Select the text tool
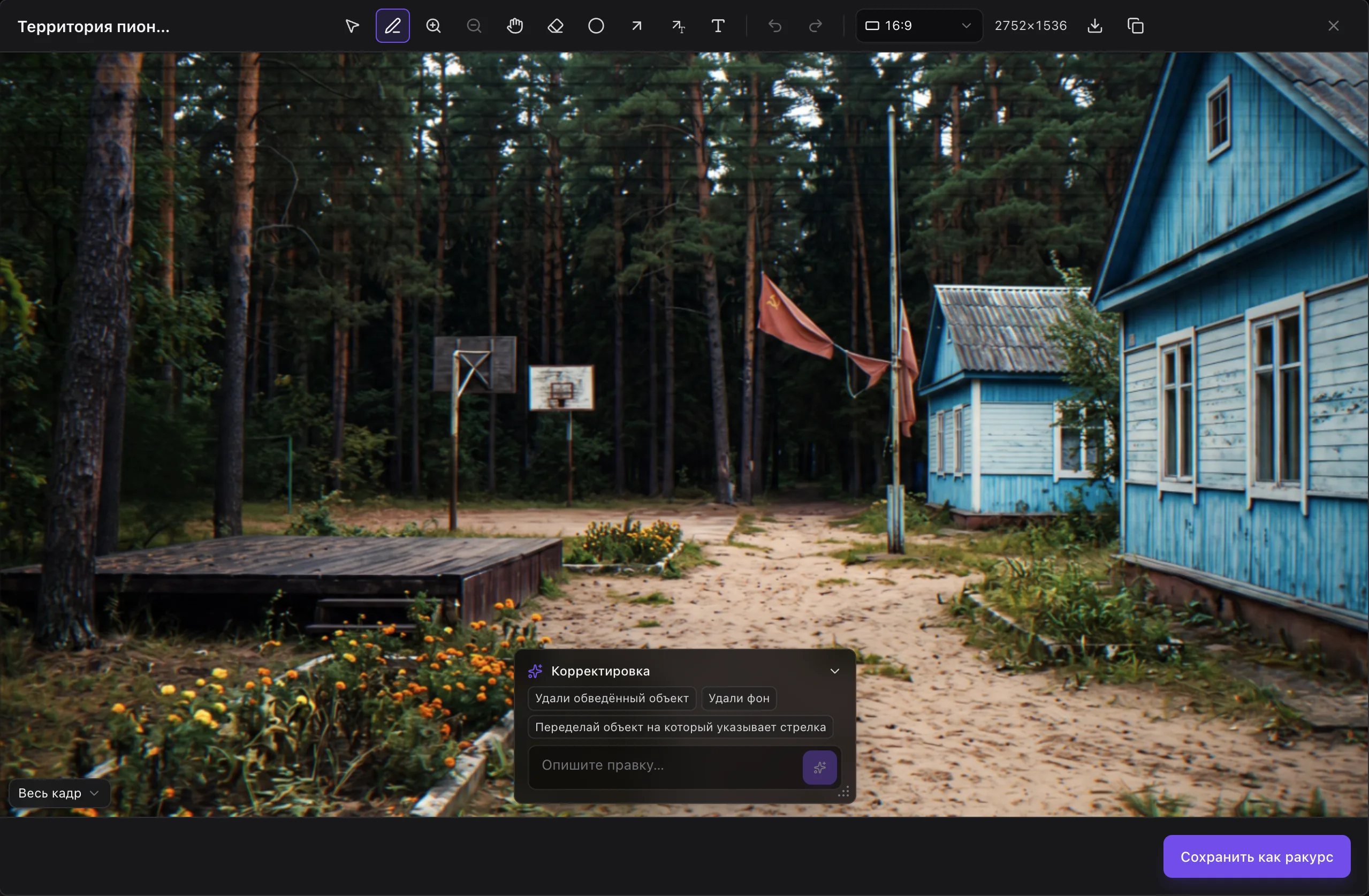This screenshot has height=896, width=1369. pos(718,26)
